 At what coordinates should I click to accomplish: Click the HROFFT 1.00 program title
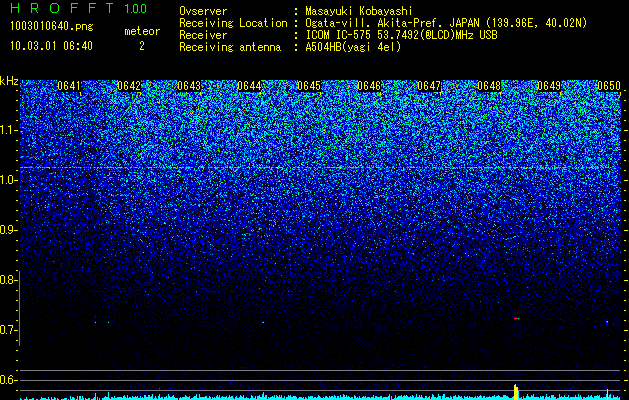[78, 8]
